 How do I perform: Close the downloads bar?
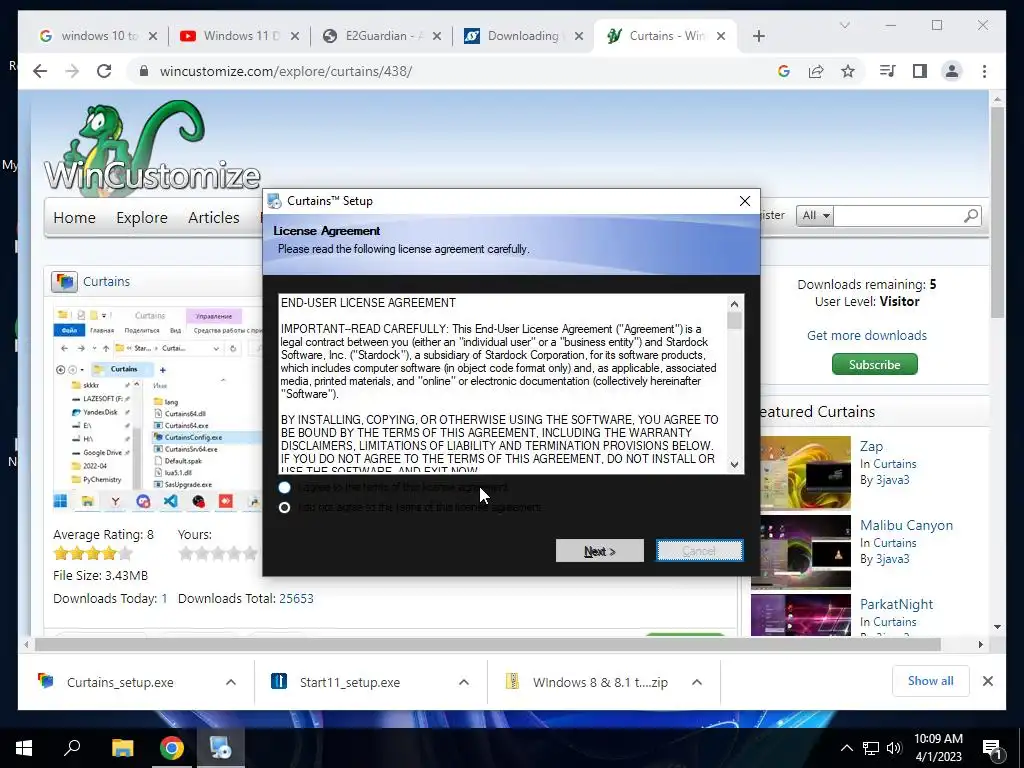click(987, 681)
